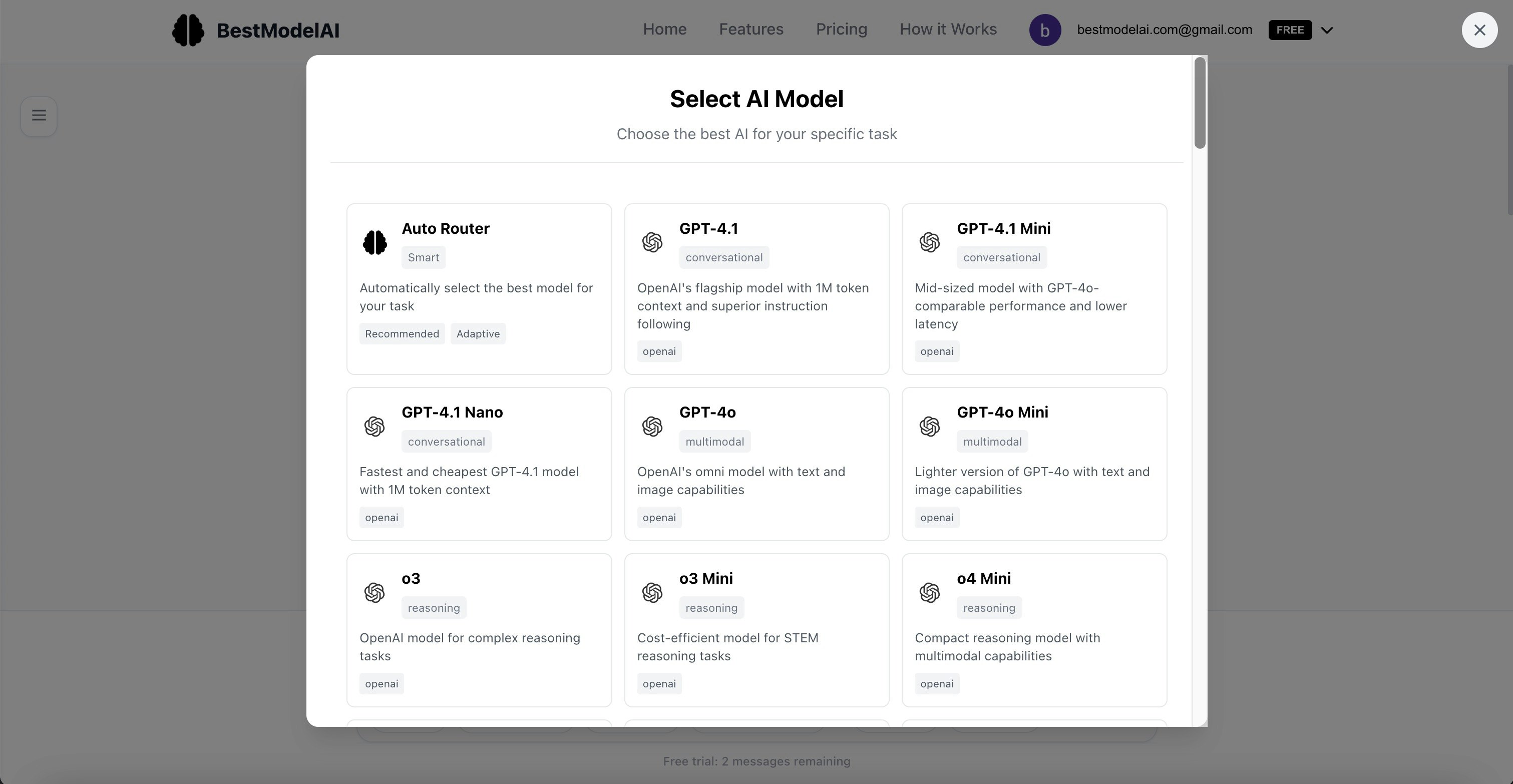Click the FREE plan badge

(x=1290, y=30)
